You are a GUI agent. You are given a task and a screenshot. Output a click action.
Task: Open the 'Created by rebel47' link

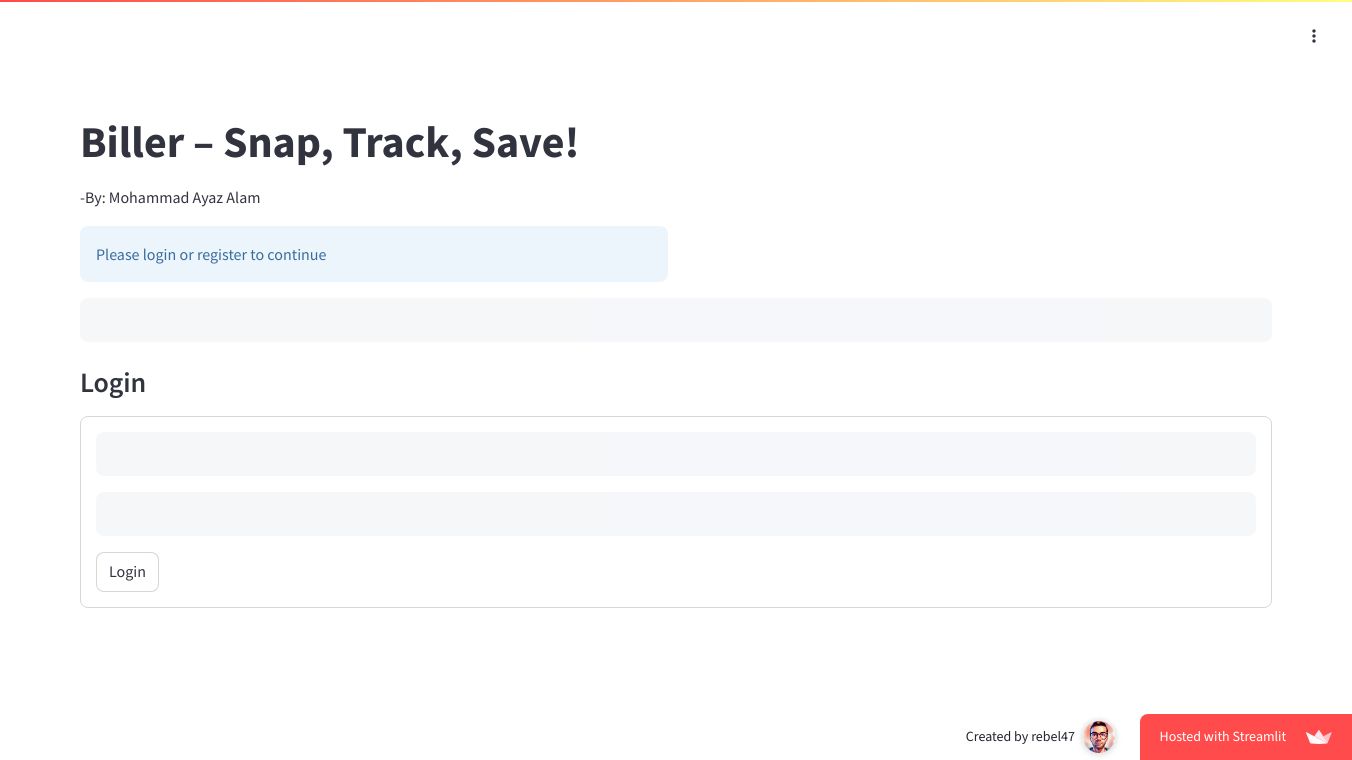coord(1020,737)
